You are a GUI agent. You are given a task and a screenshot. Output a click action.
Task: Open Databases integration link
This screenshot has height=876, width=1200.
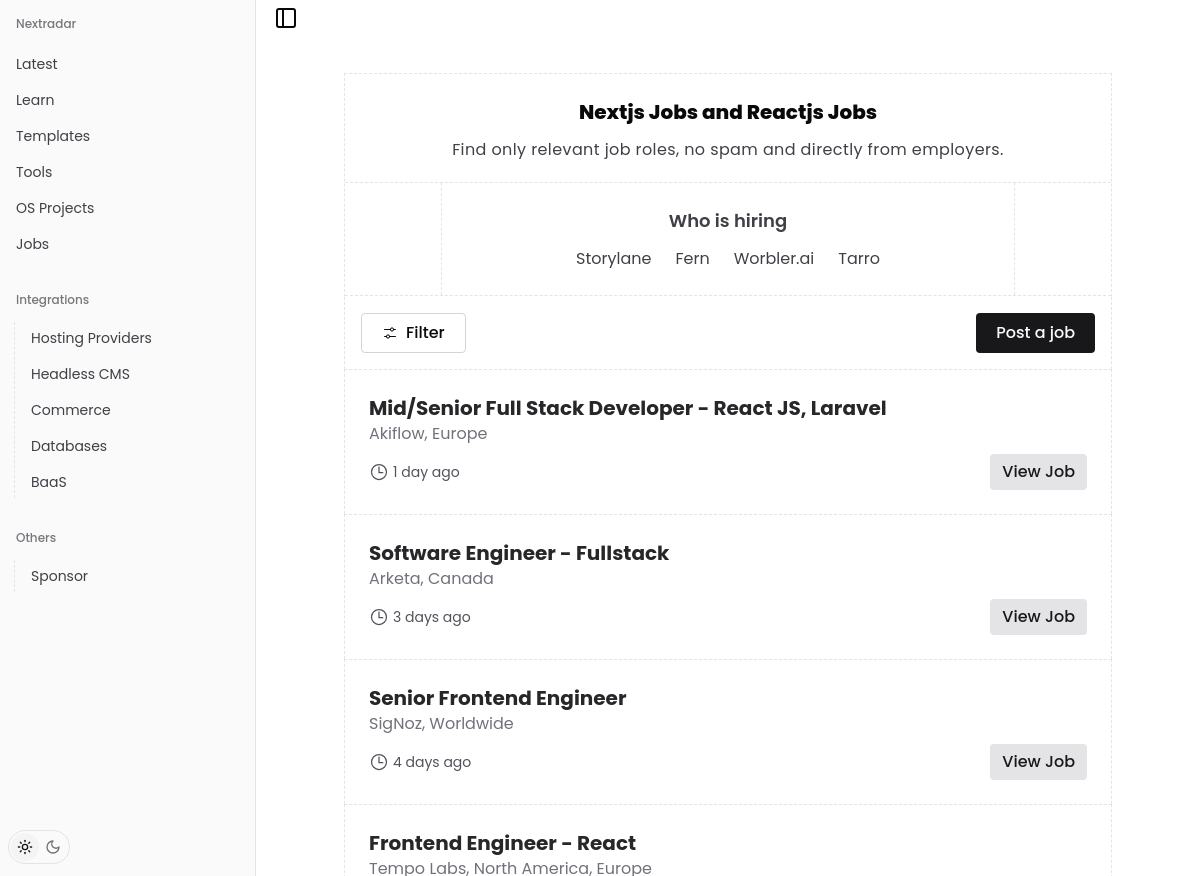click(x=69, y=446)
